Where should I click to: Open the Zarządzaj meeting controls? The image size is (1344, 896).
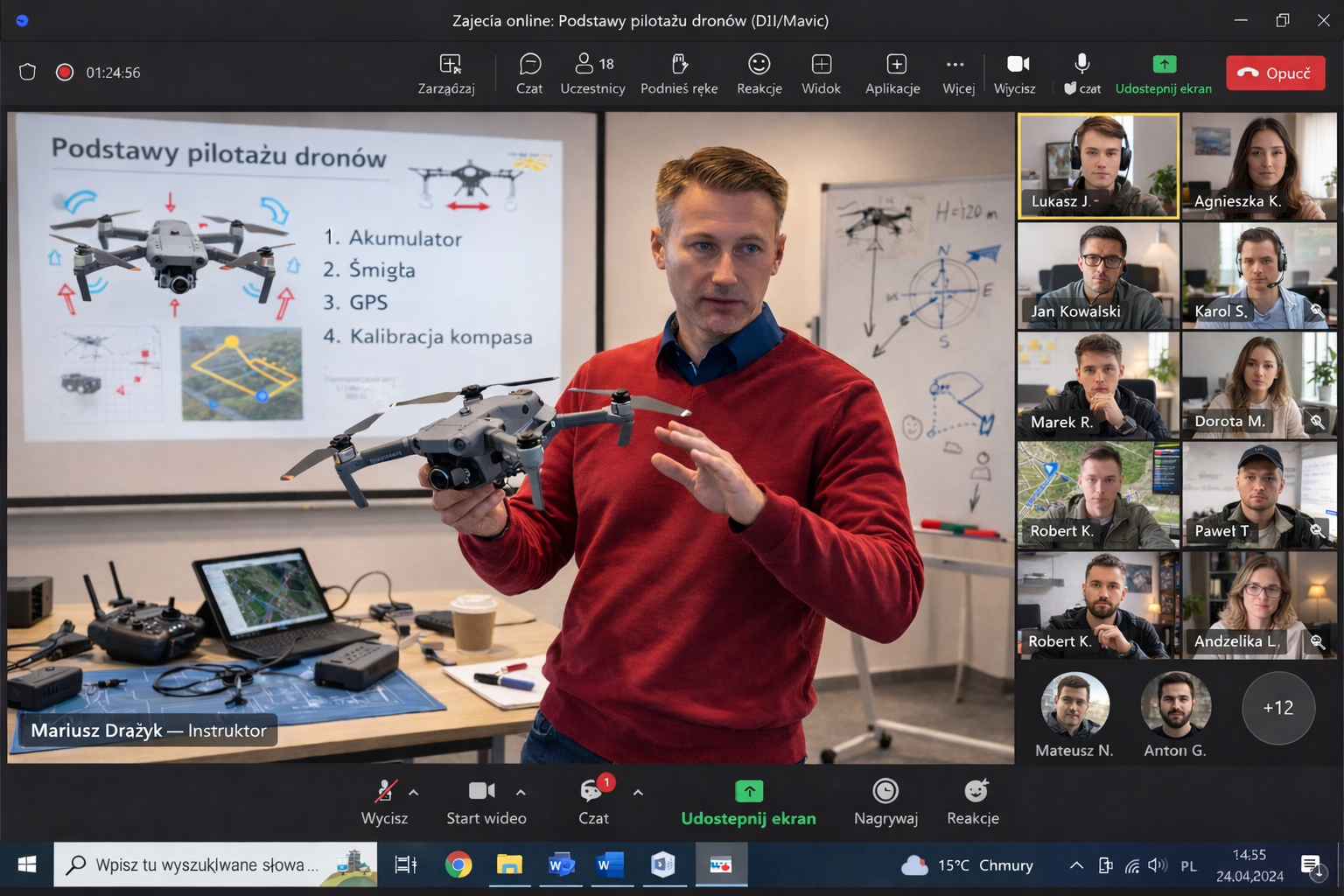pyautogui.click(x=447, y=73)
